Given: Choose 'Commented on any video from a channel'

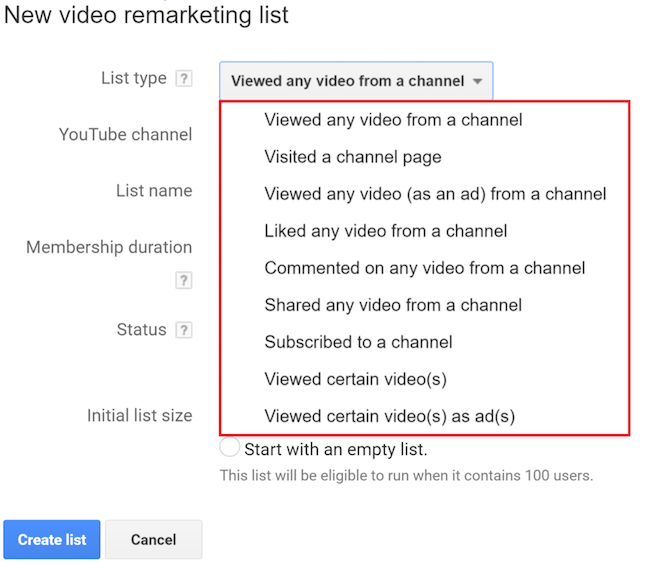Looking at the screenshot, I should (x=424, y=268).
